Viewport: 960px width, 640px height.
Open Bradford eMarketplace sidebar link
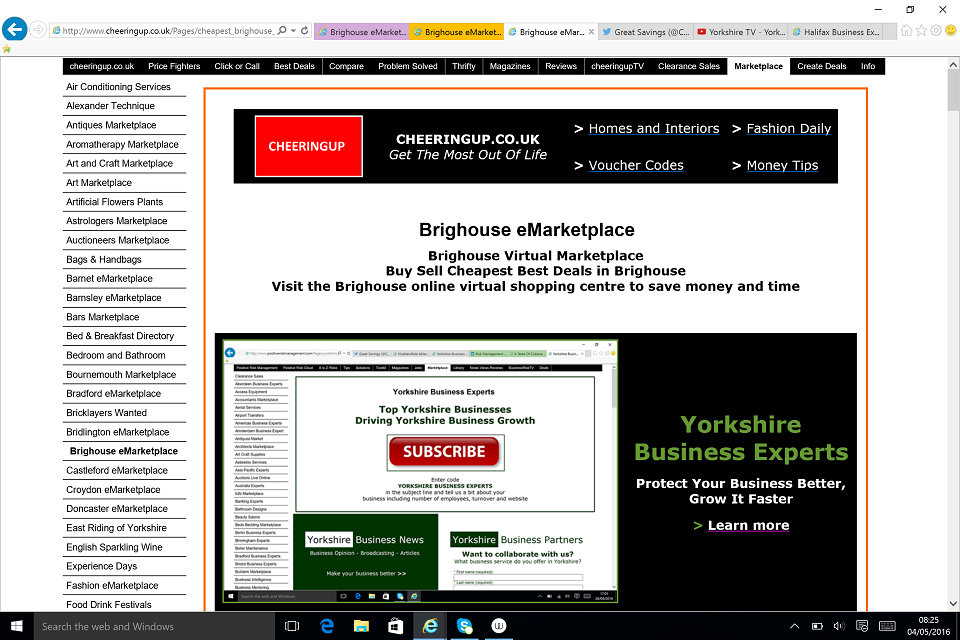[113, 394]
